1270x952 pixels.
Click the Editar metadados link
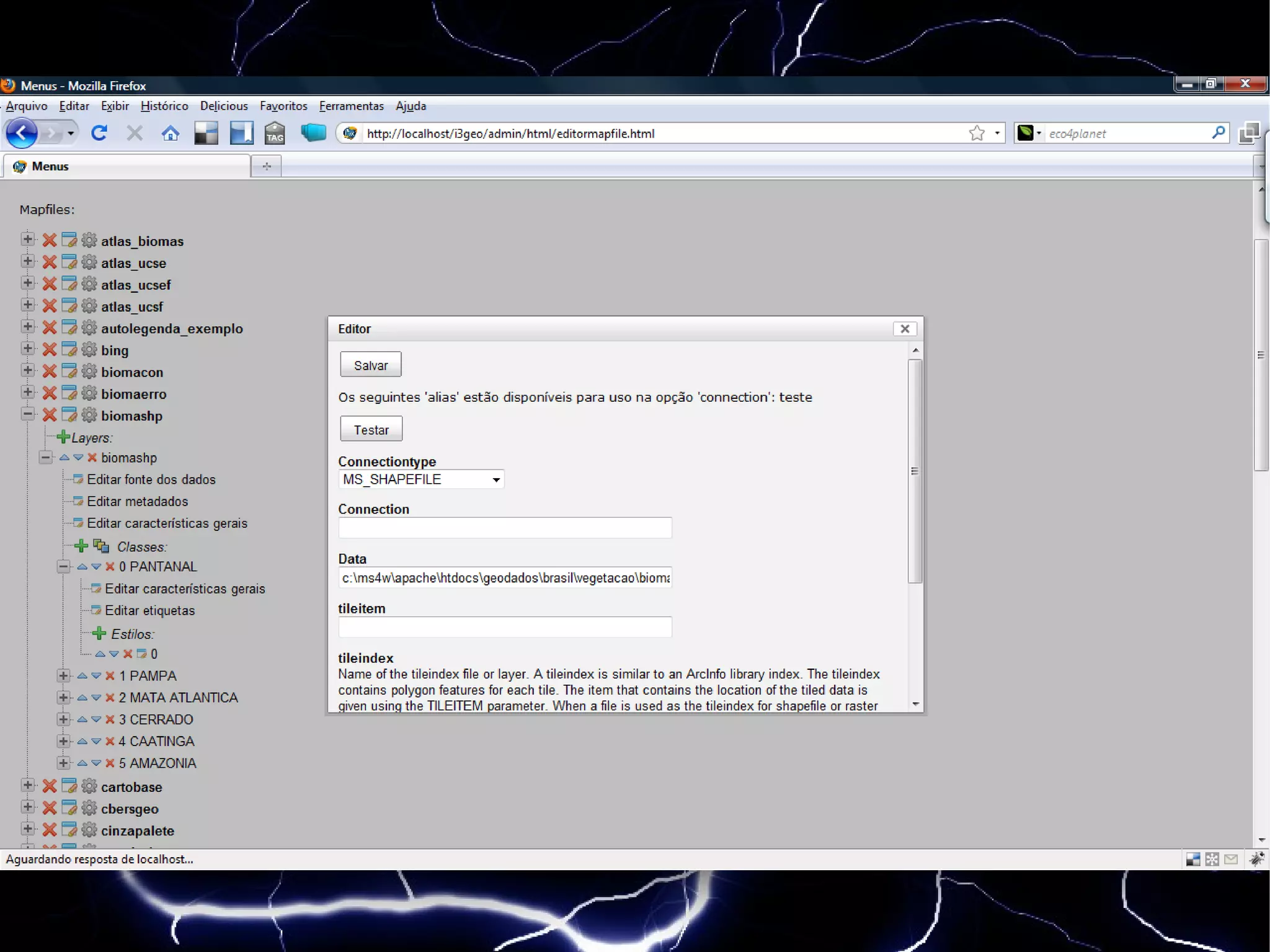137,501
